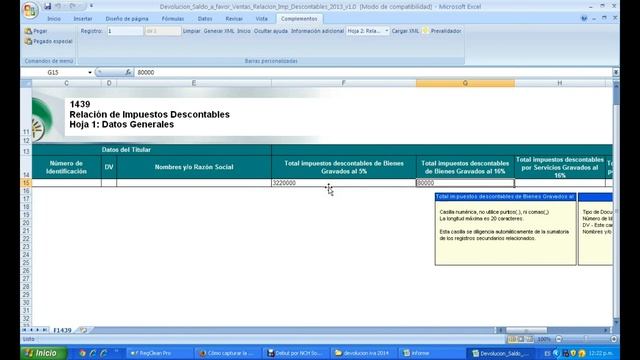
Task: Click the fx insert function icon
Action: pos(128,72)
